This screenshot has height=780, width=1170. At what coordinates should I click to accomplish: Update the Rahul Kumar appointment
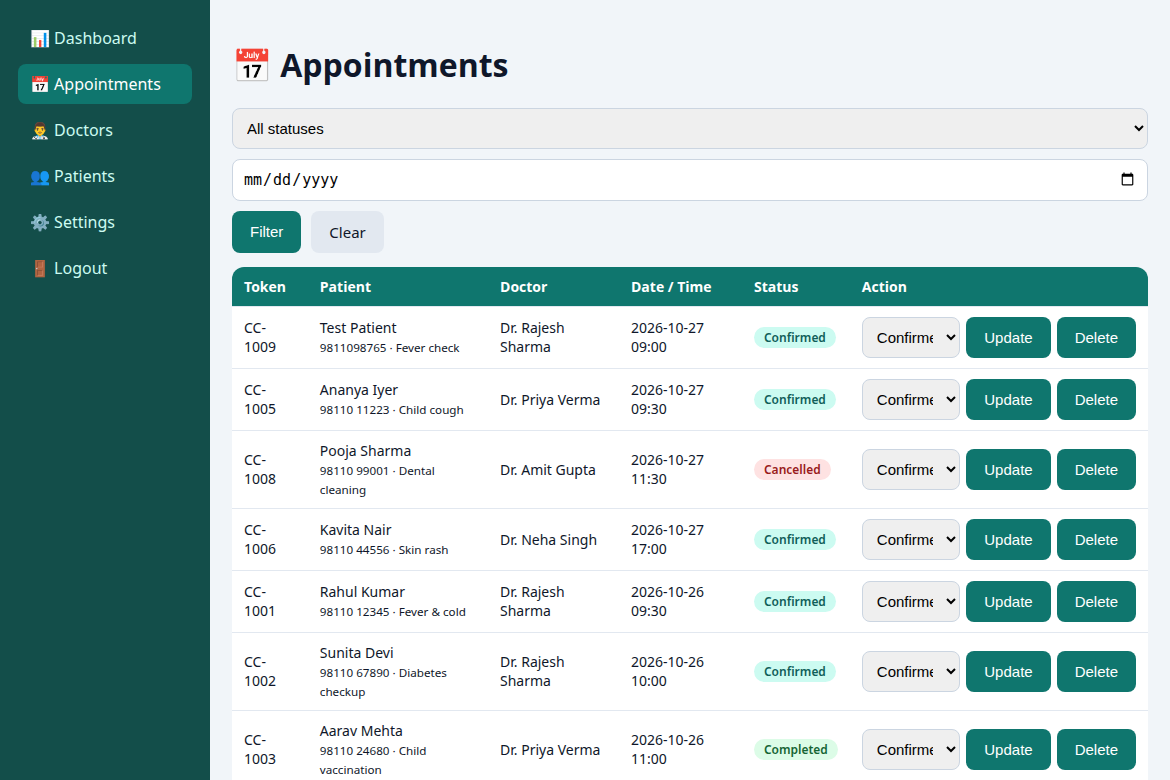coord(1008,602)
